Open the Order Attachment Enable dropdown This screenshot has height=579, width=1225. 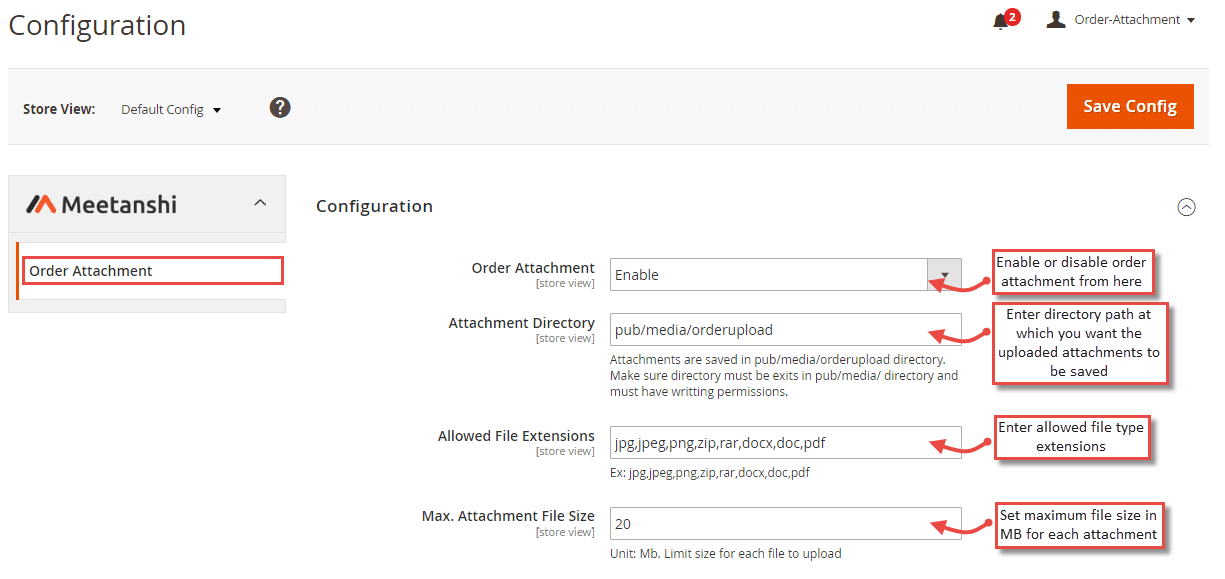pyautogui.click(x=944, y=274)
